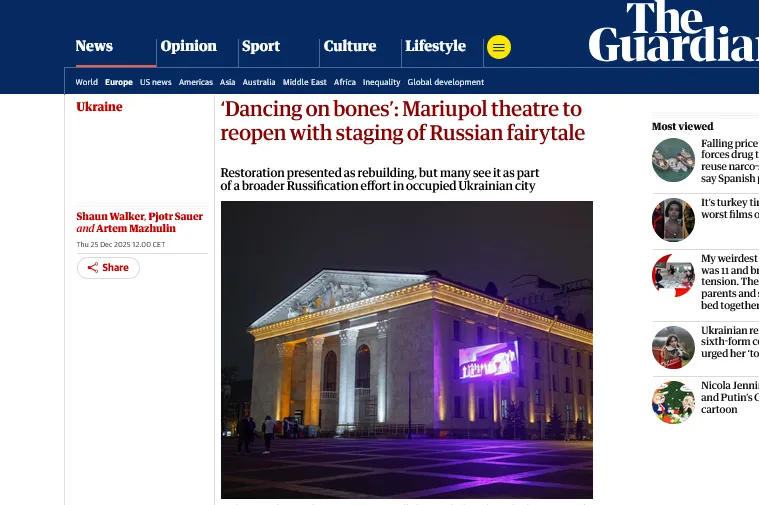The height and width of the screenshot is (505, 760).
Task: Open the News section tab
Action: tap(94, 46)
